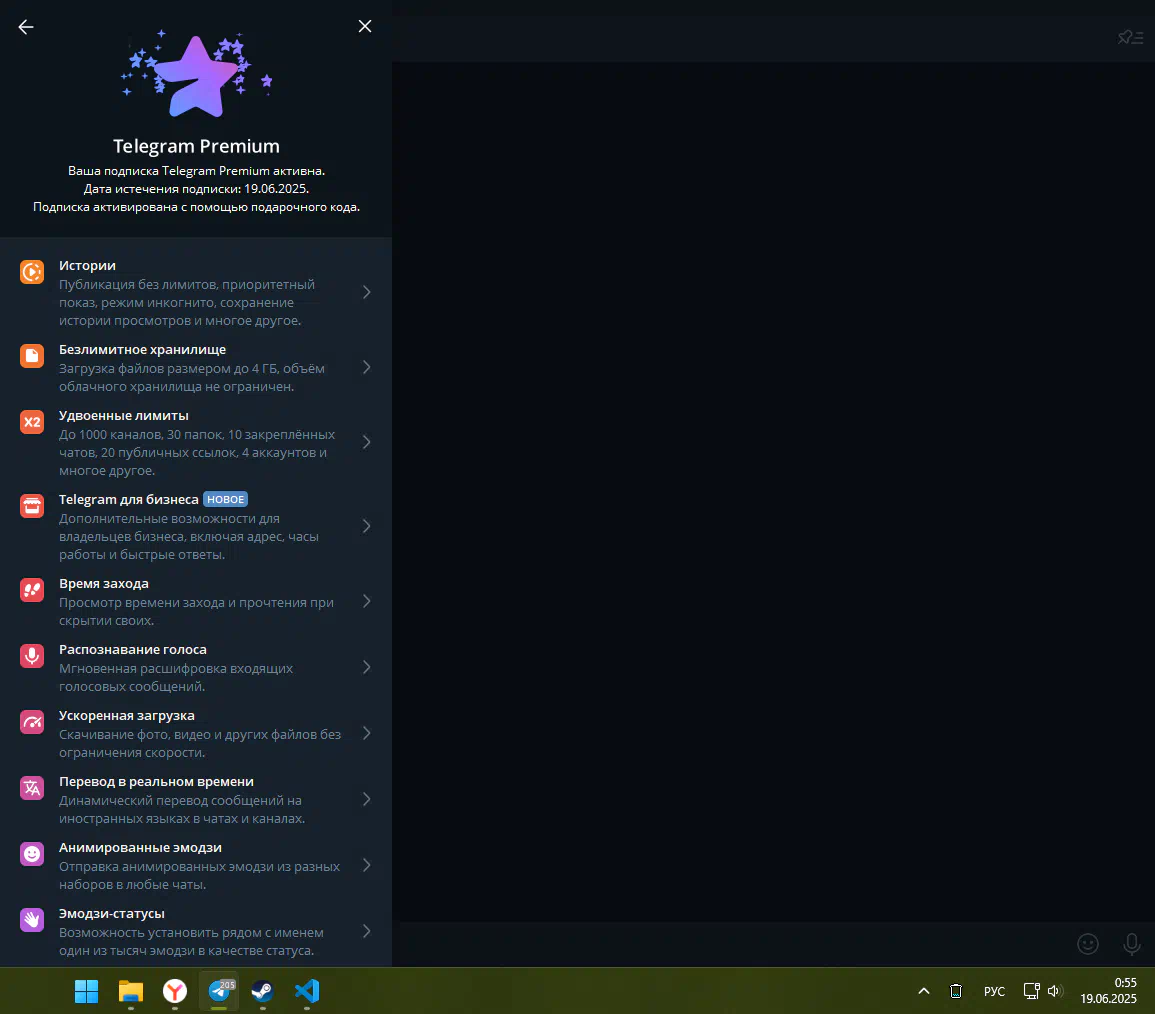Click the subscription expiry date line
The height and width of the screenshot is (1014, 1155).
(x=197, y=189)
